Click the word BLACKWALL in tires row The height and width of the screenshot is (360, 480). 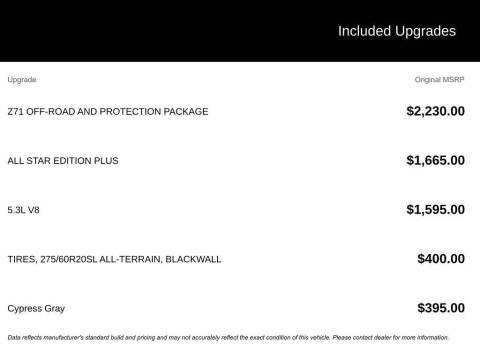[193, 259]
